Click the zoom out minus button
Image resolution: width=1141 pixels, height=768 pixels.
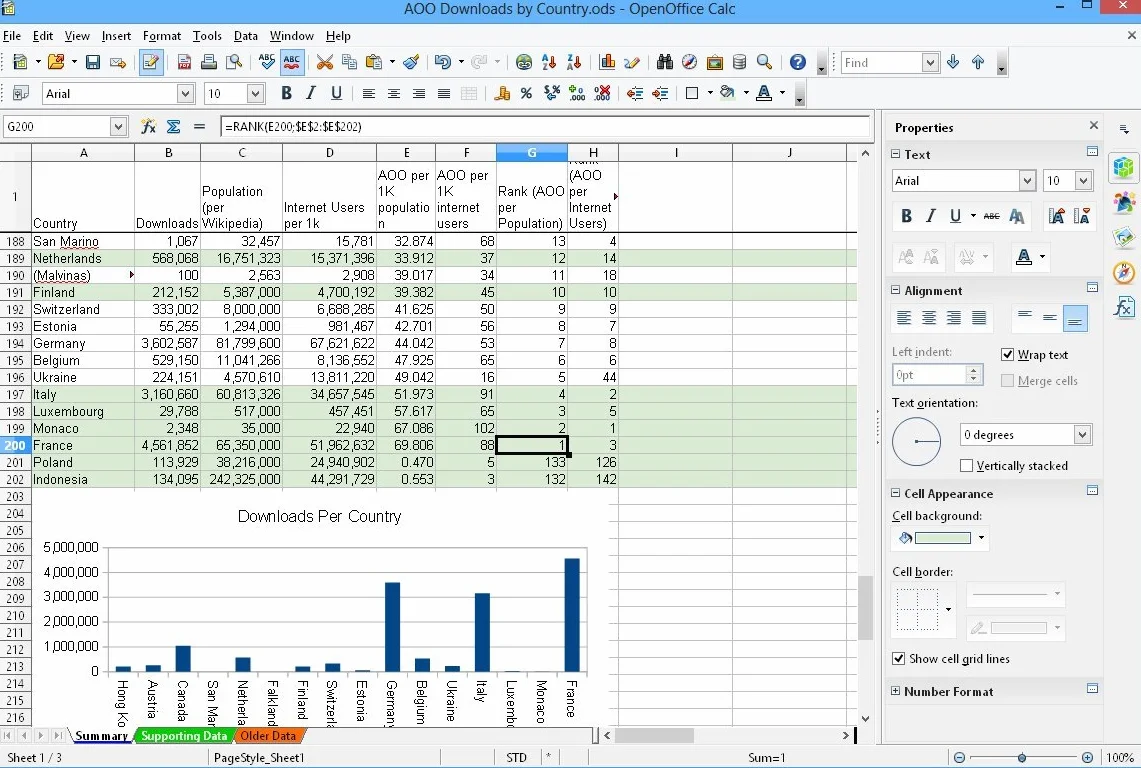click(959, 758)
